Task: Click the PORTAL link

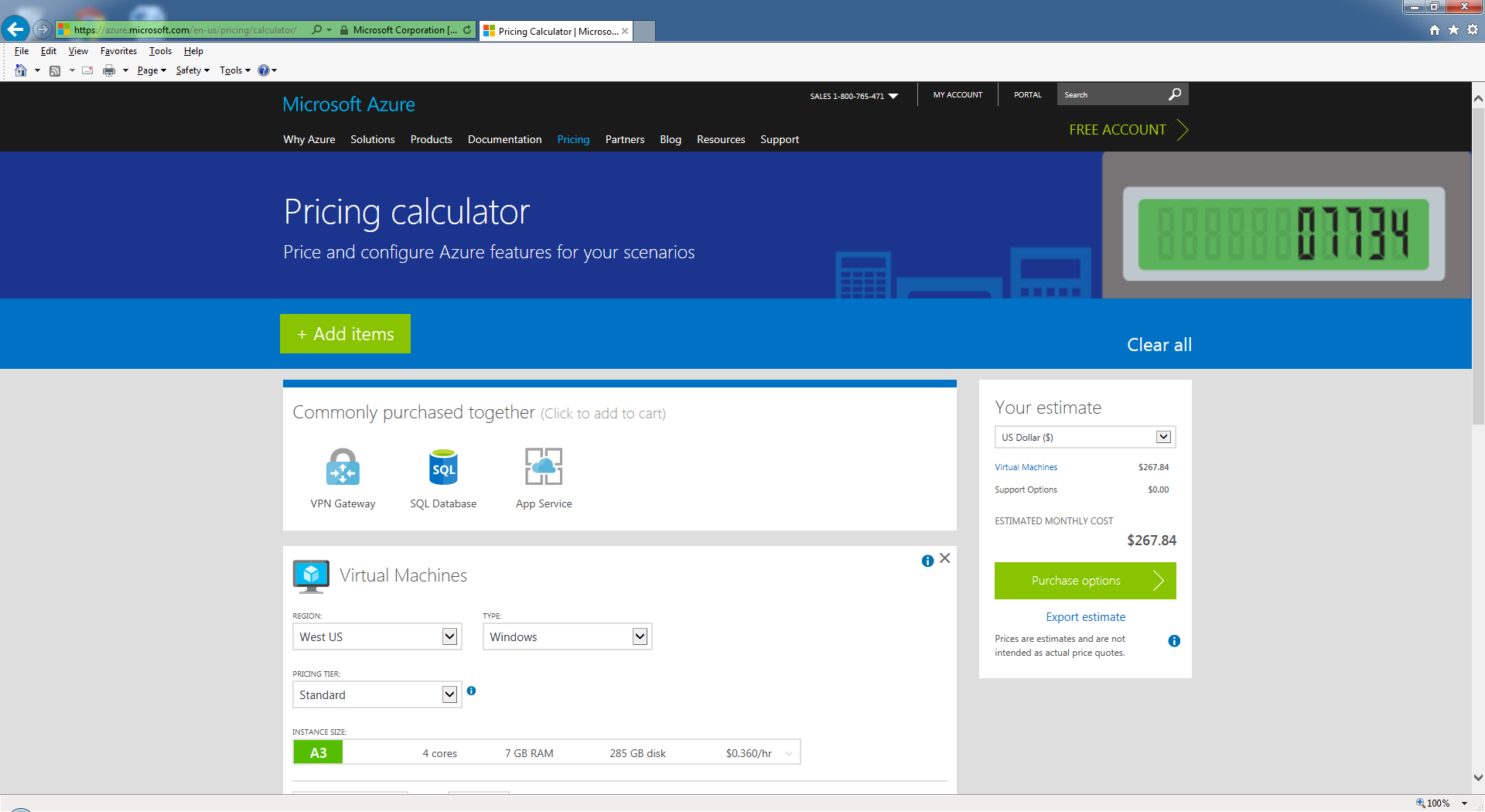Action: click(x=1027, y=94)
